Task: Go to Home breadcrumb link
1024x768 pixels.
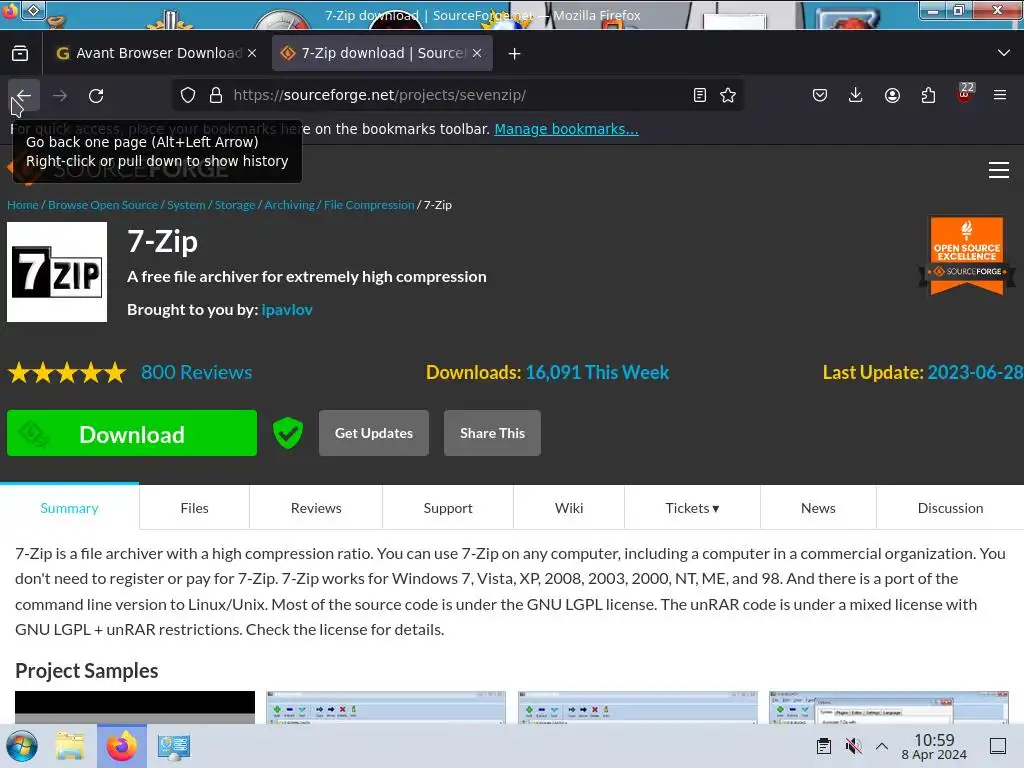Action: 23,205
